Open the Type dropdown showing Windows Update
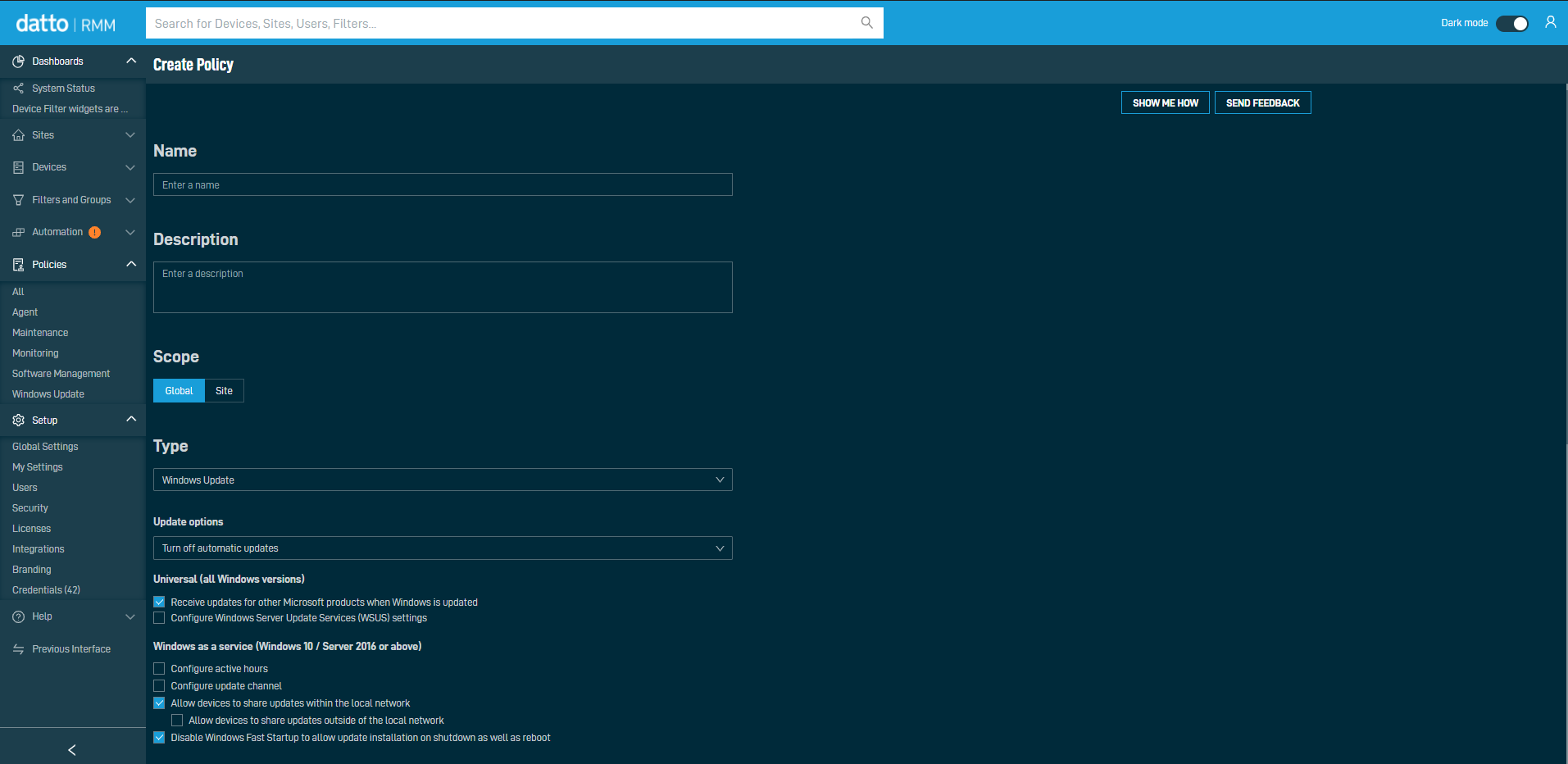This screenshot has width=1568, height=764. (443, 480)
